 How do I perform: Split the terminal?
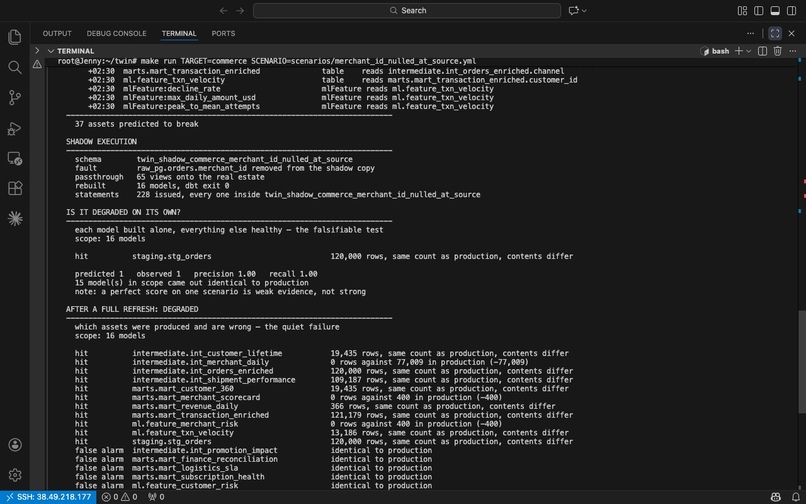(x=762, y=51)
